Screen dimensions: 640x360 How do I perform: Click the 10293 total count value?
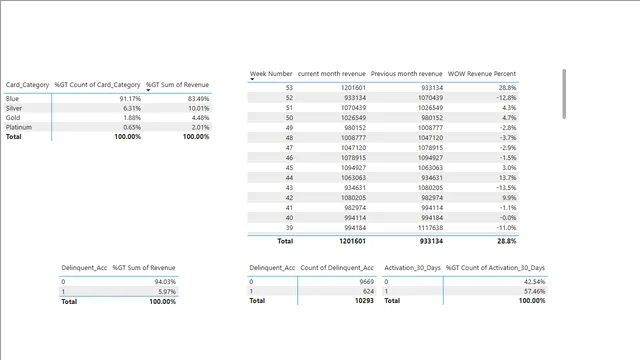(x=364, y=301)
